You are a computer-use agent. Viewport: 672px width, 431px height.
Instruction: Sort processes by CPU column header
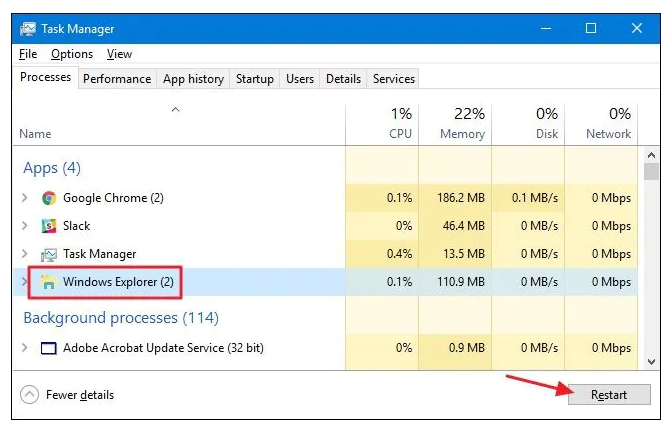[382, 123]
